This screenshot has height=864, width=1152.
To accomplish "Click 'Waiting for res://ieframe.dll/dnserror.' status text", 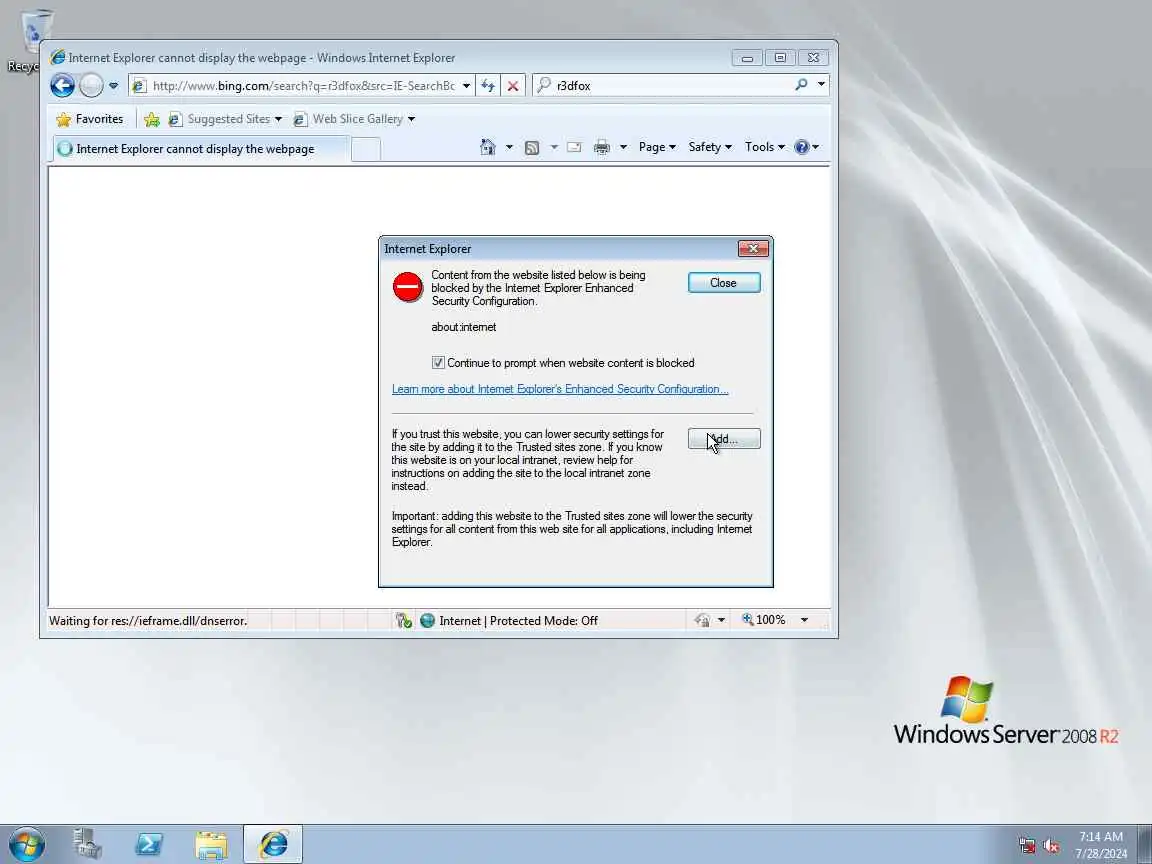I will tap(148, 621).
